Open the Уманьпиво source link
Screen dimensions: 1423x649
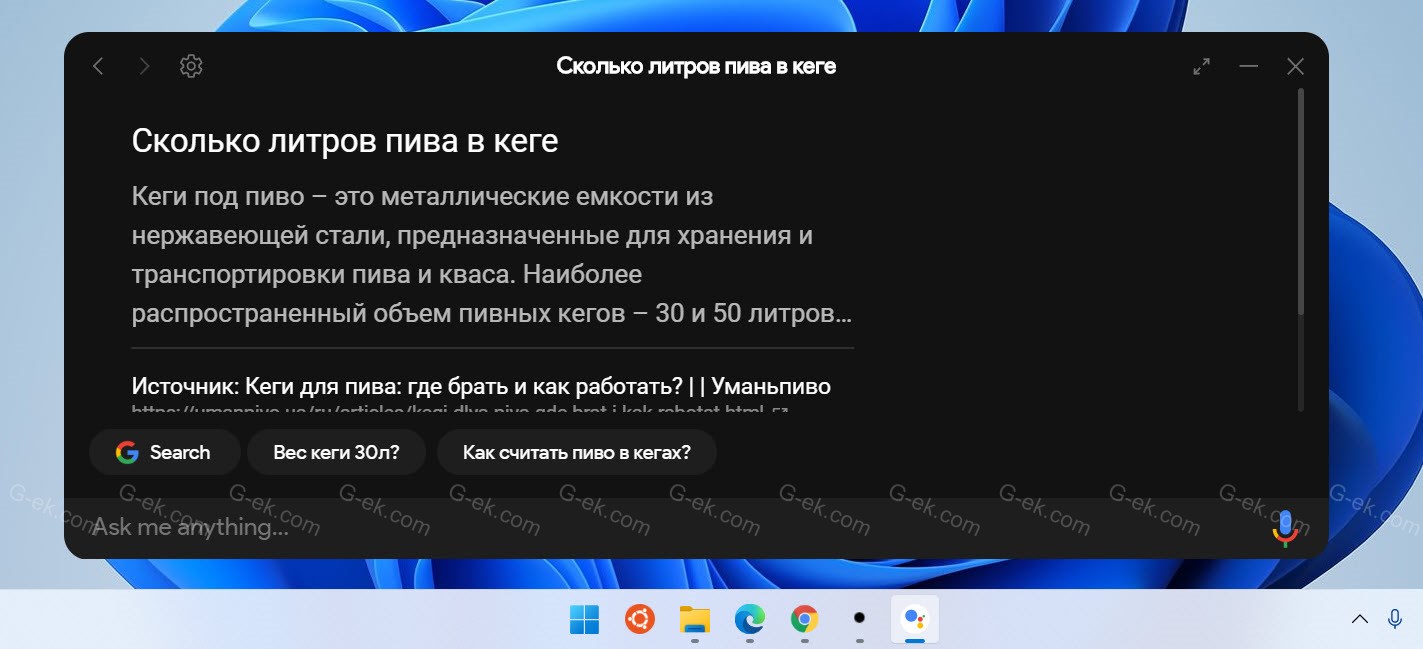coord(481,385)
